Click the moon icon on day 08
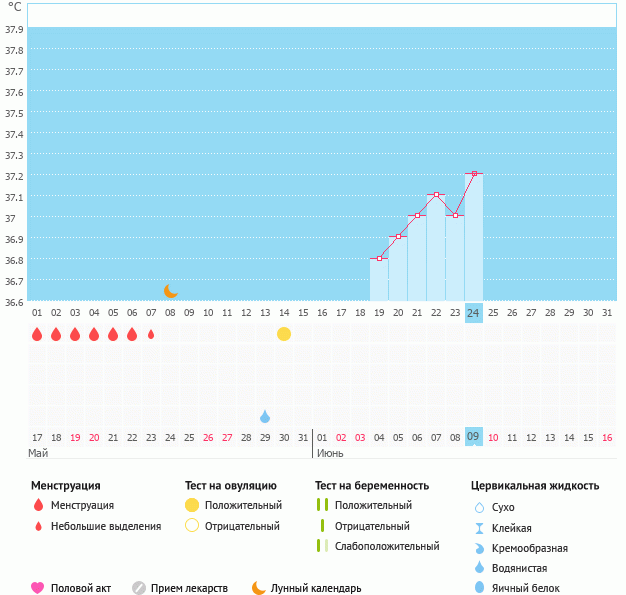 [171, 291]
